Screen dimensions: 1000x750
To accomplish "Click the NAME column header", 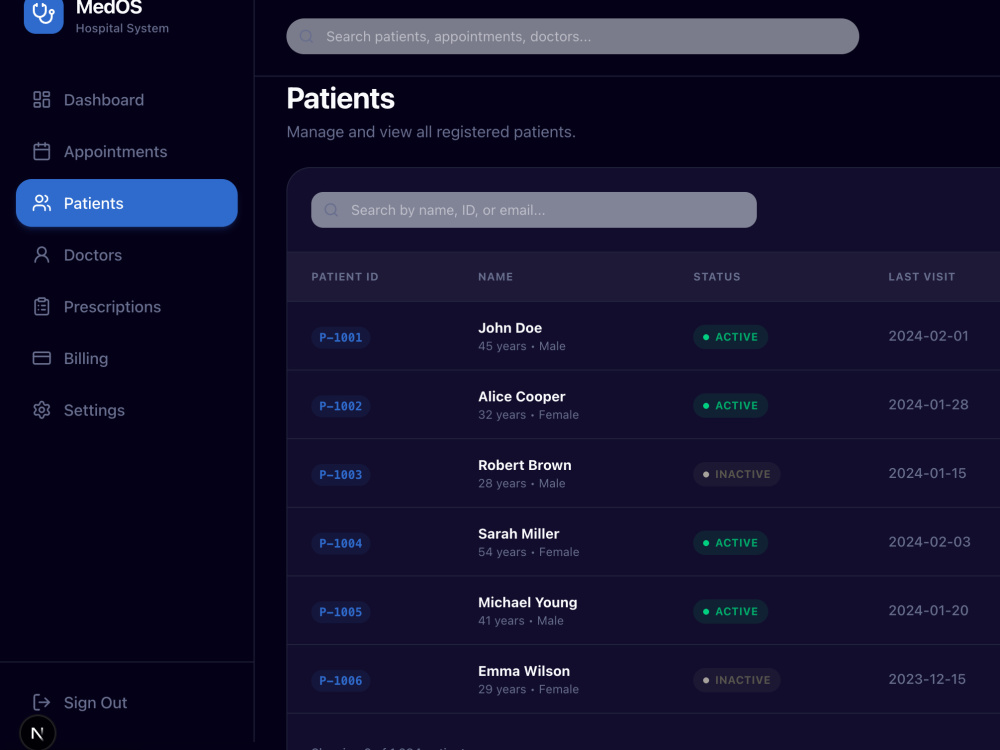I will [x=496, y=277].
